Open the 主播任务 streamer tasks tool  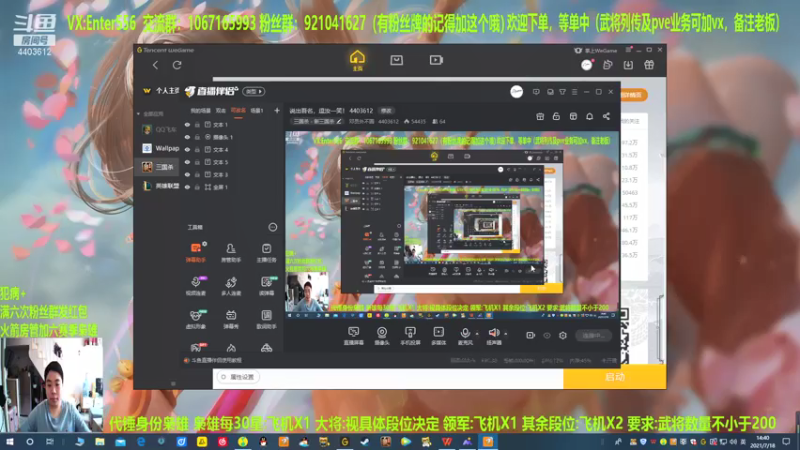pos(266,252)
